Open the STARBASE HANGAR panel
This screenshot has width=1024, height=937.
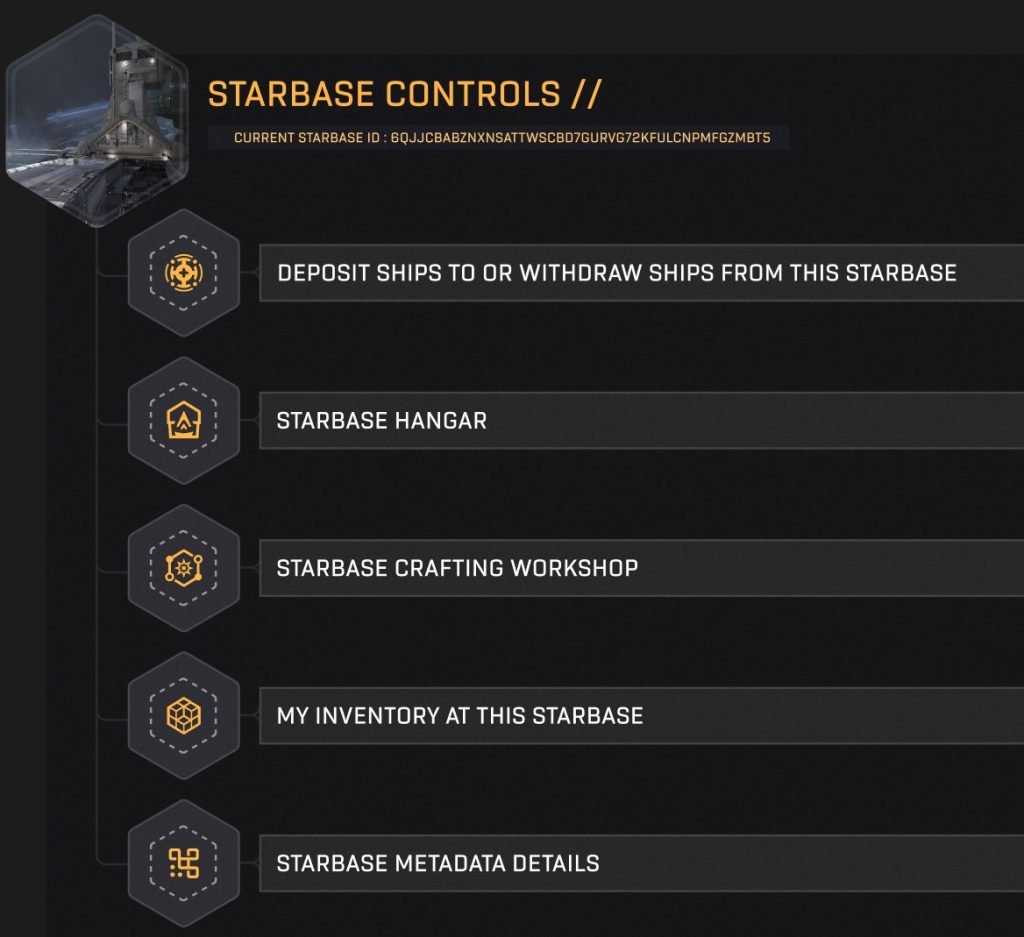[x=620, y=421]
